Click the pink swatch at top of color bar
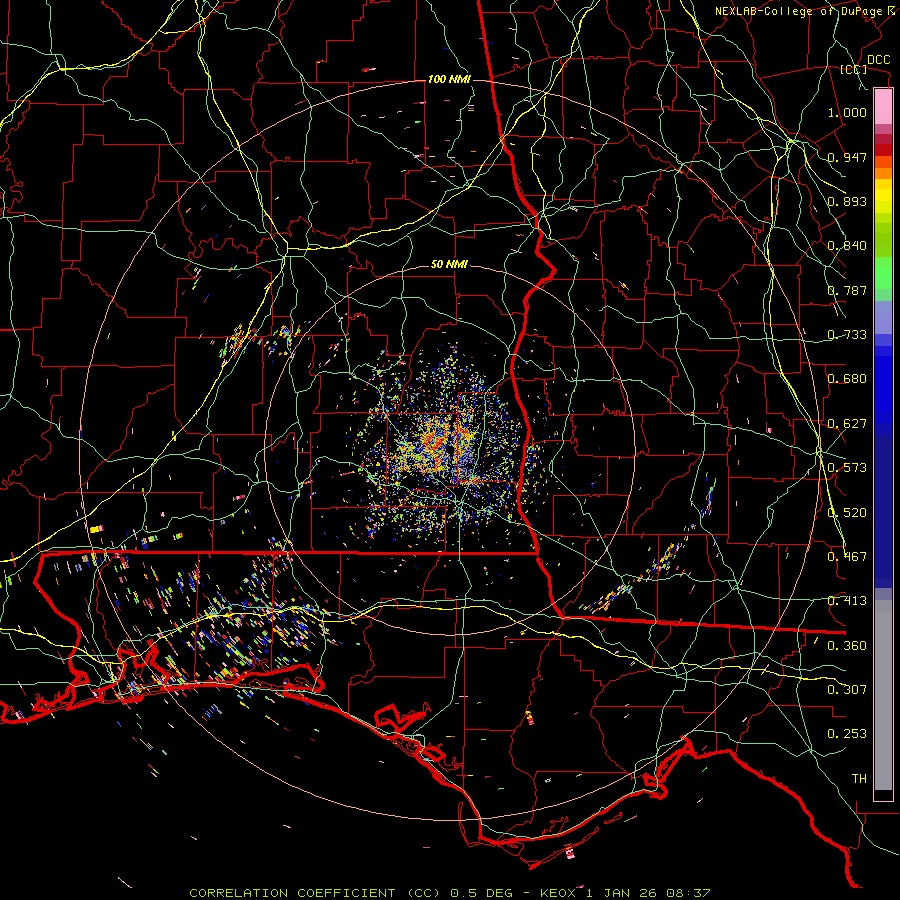This screenshot has height=900, width=900. click(883, 106)
